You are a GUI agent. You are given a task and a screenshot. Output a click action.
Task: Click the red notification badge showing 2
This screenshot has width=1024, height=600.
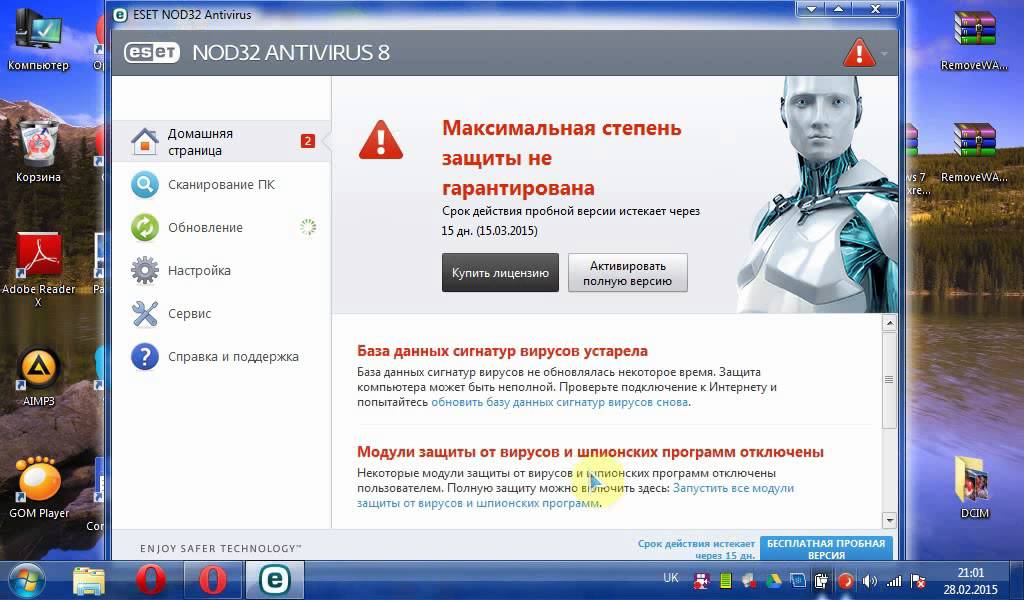point(308,141)
